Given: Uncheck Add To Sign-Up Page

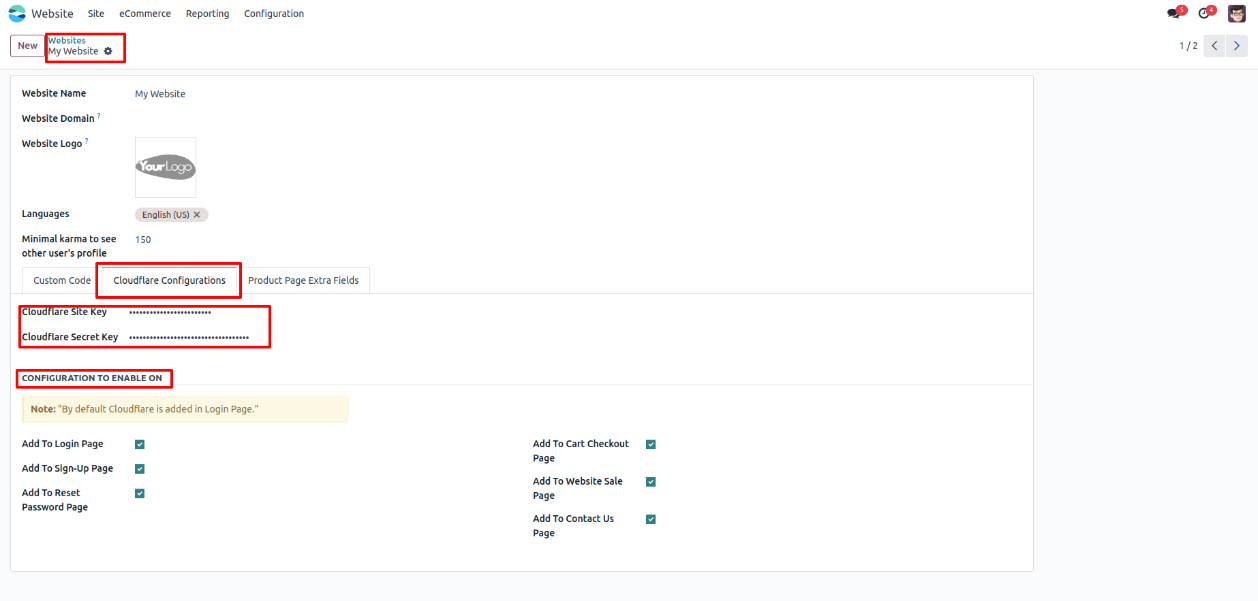Looking at the screenshot, I should 140,469.
